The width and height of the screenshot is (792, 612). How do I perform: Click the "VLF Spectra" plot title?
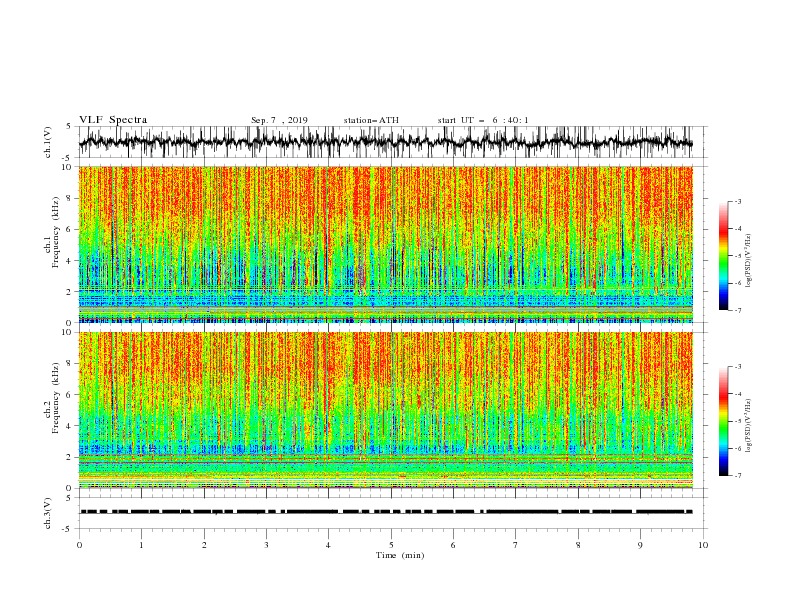113,120
